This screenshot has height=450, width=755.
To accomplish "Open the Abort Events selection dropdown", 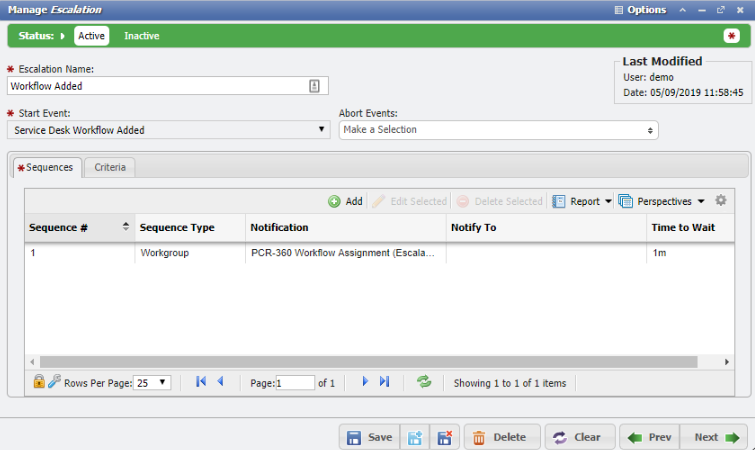I will [x=498, y=130].
